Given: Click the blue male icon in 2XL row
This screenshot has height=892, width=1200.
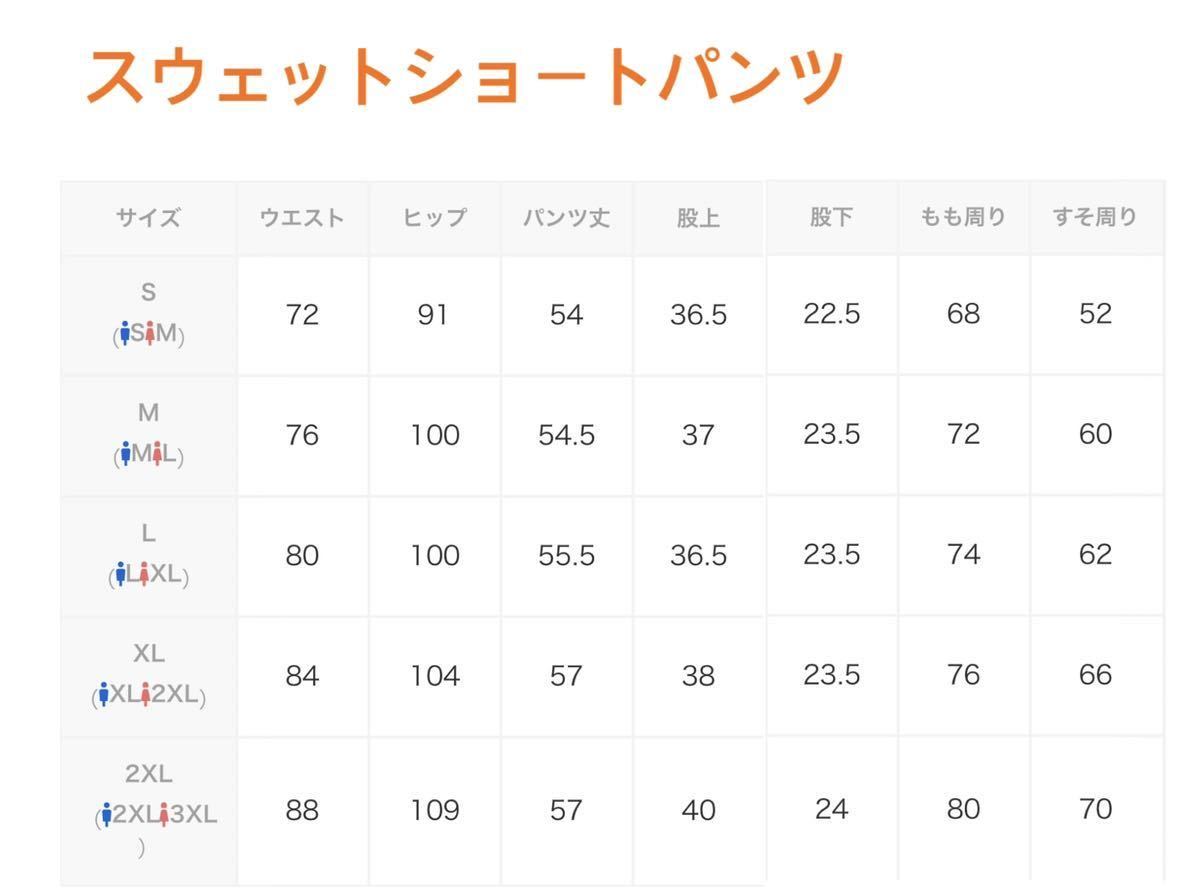Looking at the screenshot, I should point(107,816).
